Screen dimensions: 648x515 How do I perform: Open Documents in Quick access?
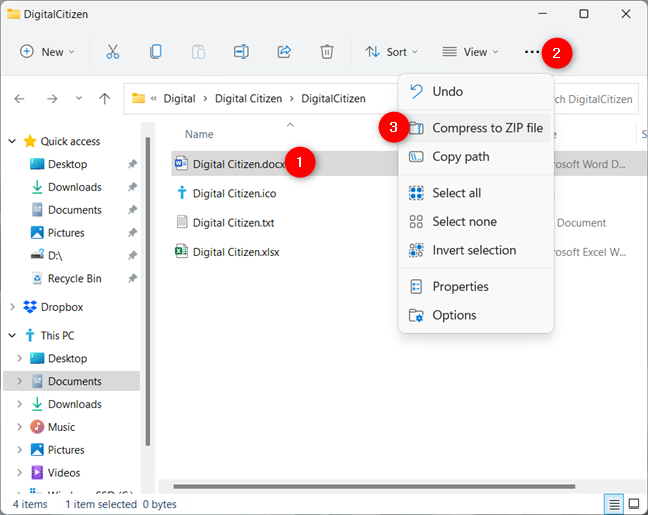coord(74,210)
